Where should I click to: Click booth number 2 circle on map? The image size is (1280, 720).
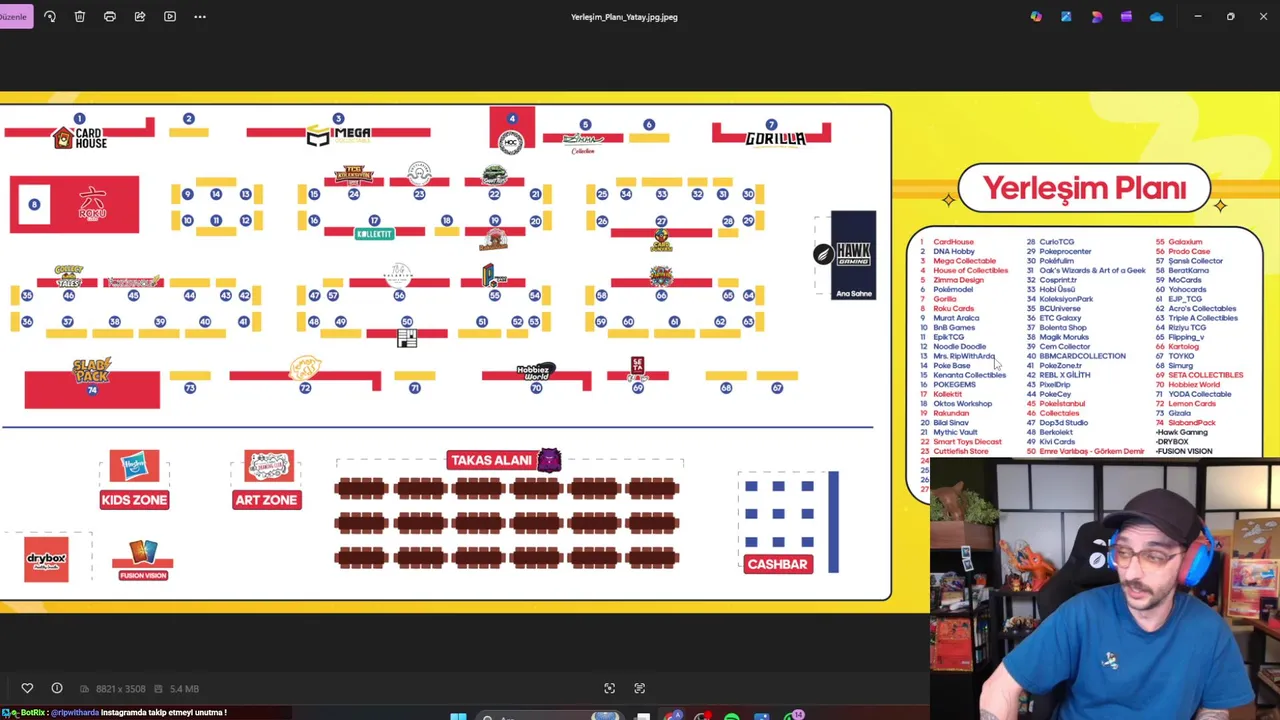[188, 120]
